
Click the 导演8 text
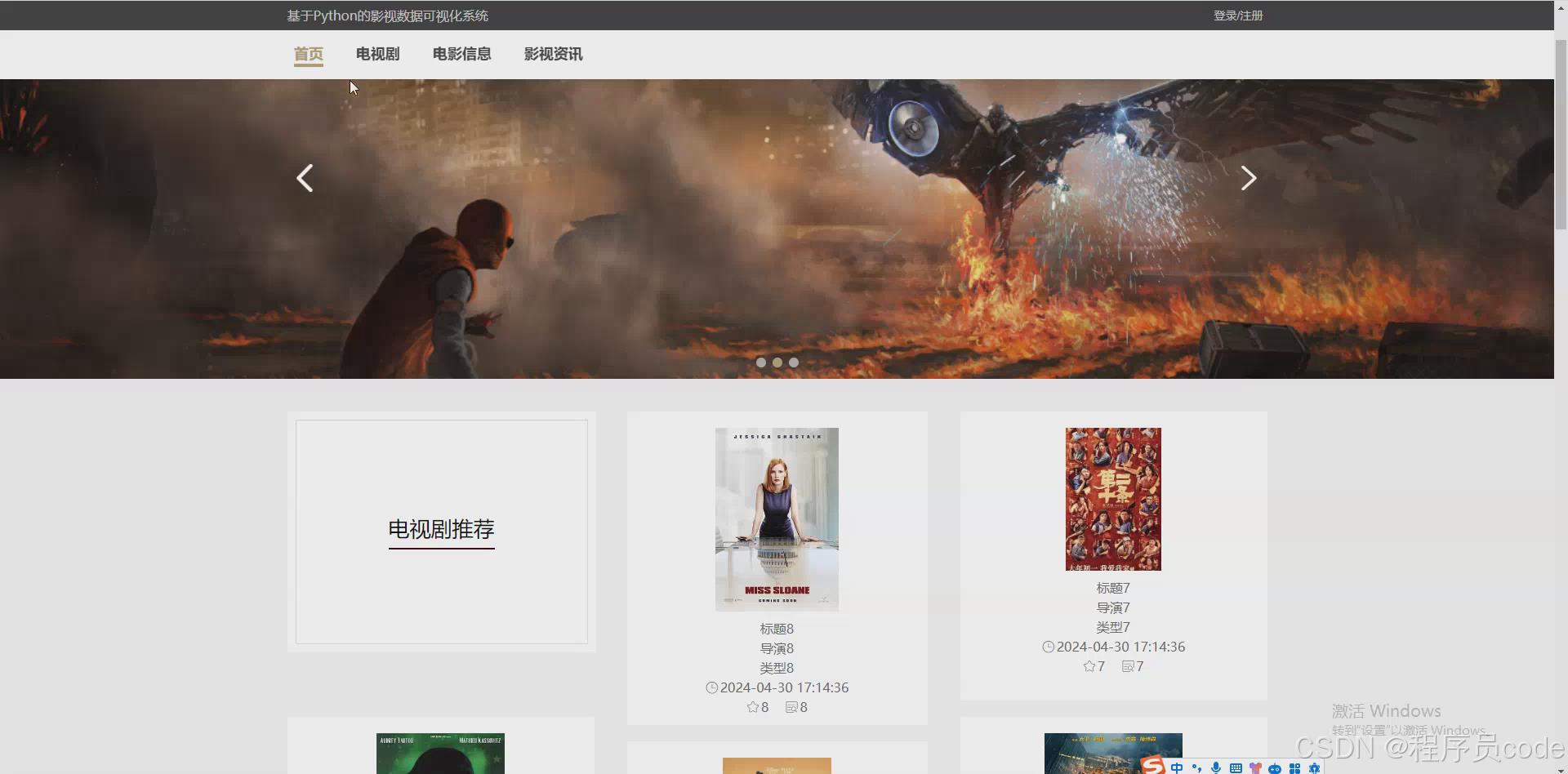[777, 648]
